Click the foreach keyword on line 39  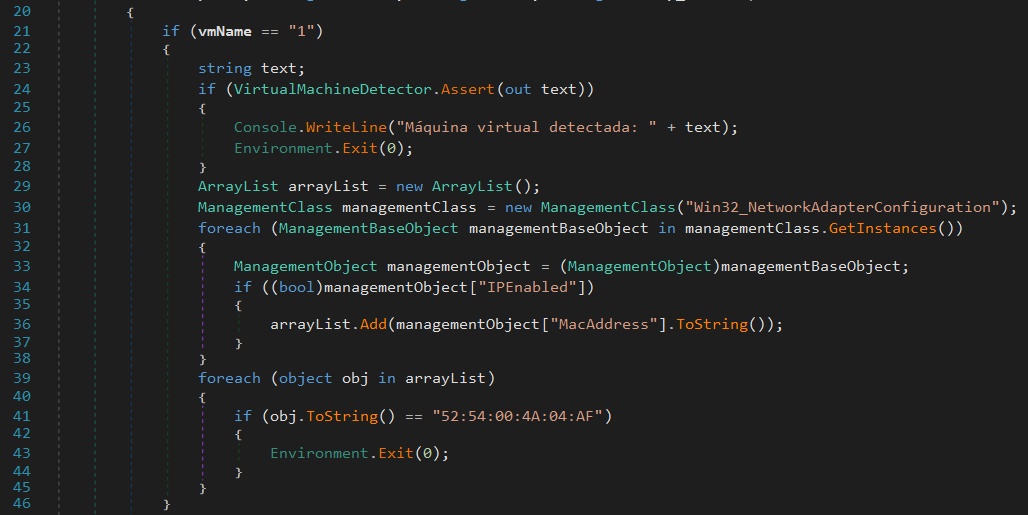229,379
